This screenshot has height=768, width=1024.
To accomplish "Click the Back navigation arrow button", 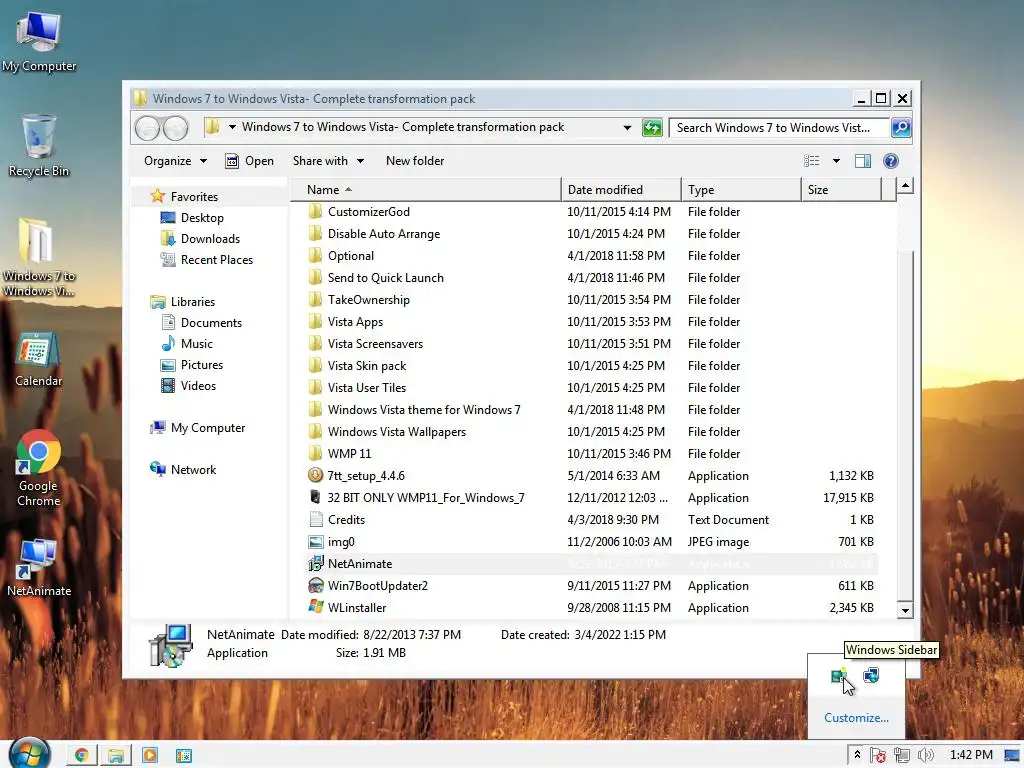I will pos(148,128).
